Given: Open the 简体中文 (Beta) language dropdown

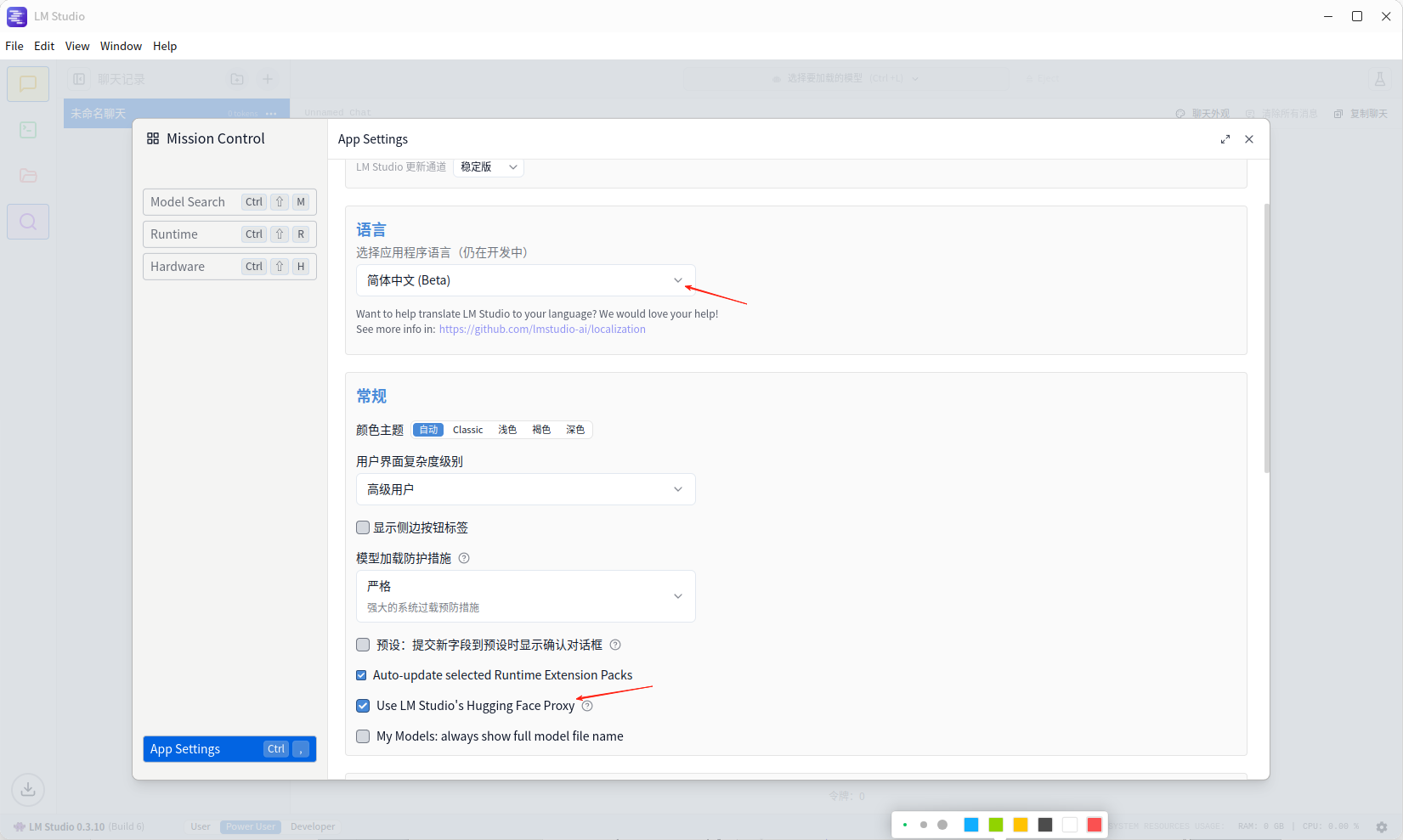Looking at the screenshot, I should (525, 280).
